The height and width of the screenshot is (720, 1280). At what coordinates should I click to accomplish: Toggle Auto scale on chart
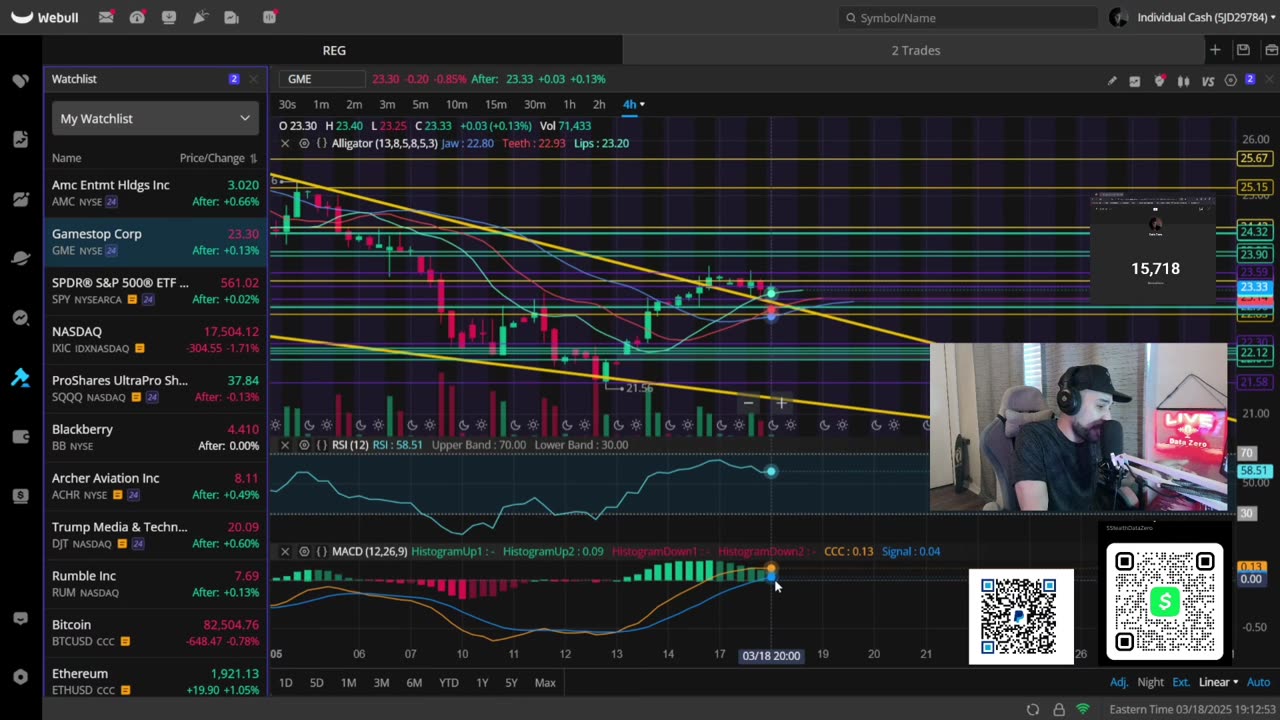[x=1259, y=682]
